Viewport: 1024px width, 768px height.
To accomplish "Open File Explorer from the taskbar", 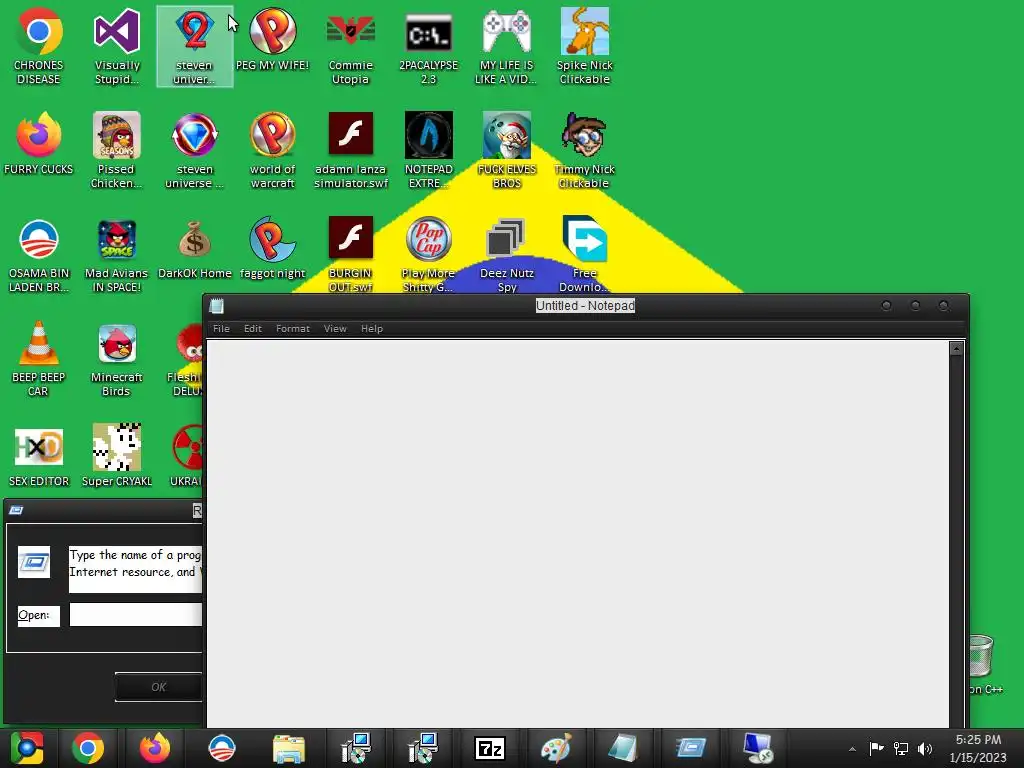I will (x=289, y=748).
